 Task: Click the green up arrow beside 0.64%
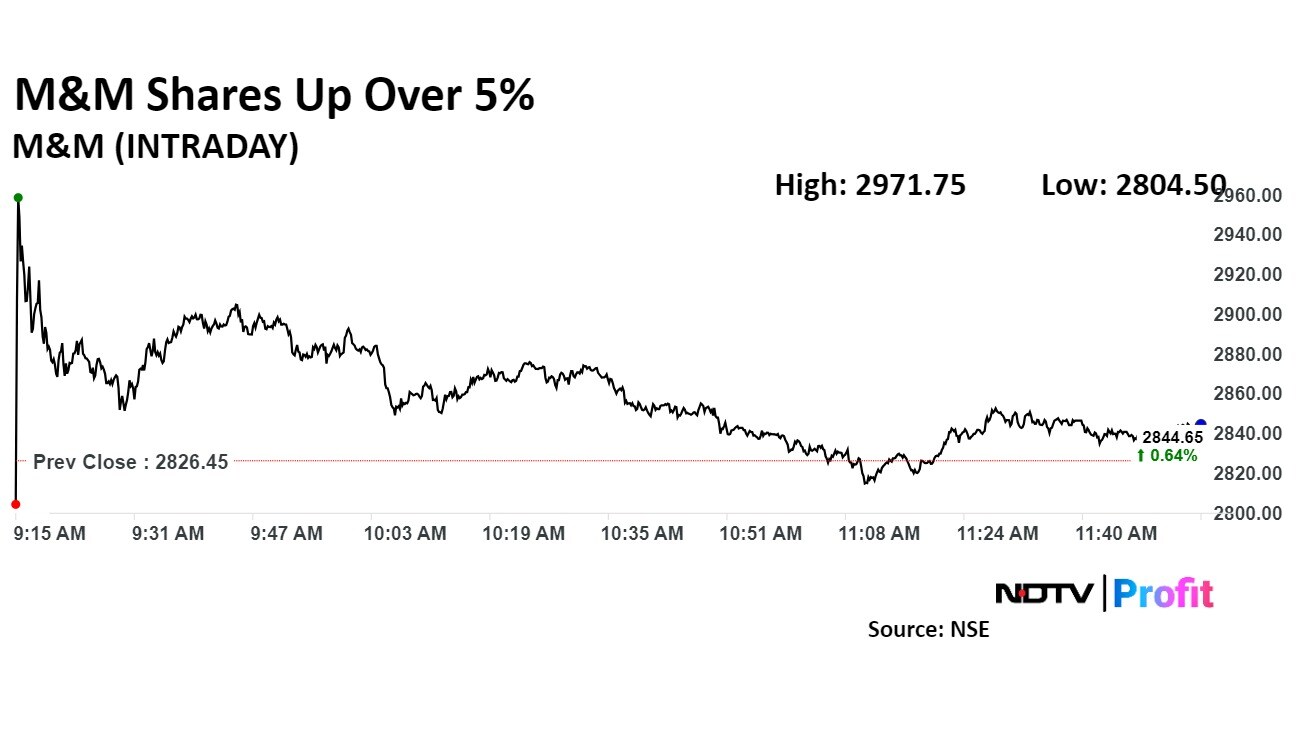click(x=1141, y=456)
